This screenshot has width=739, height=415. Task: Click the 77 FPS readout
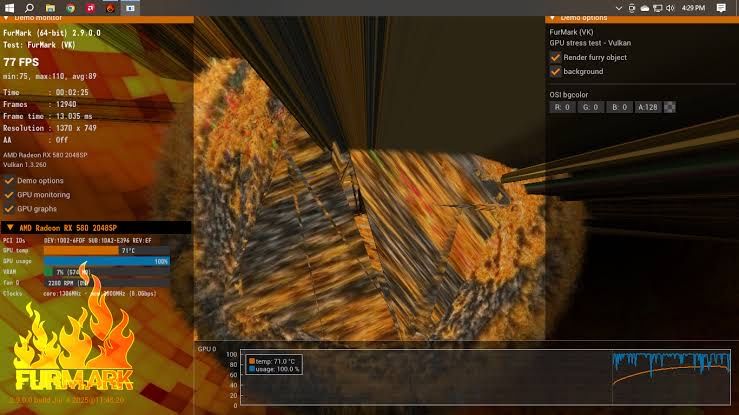(x=21, y=62)
